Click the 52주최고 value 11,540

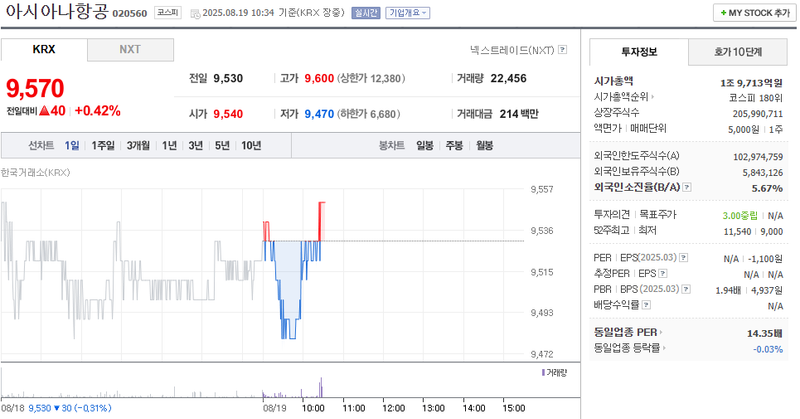pyautogui.click(x=737, y=232)
